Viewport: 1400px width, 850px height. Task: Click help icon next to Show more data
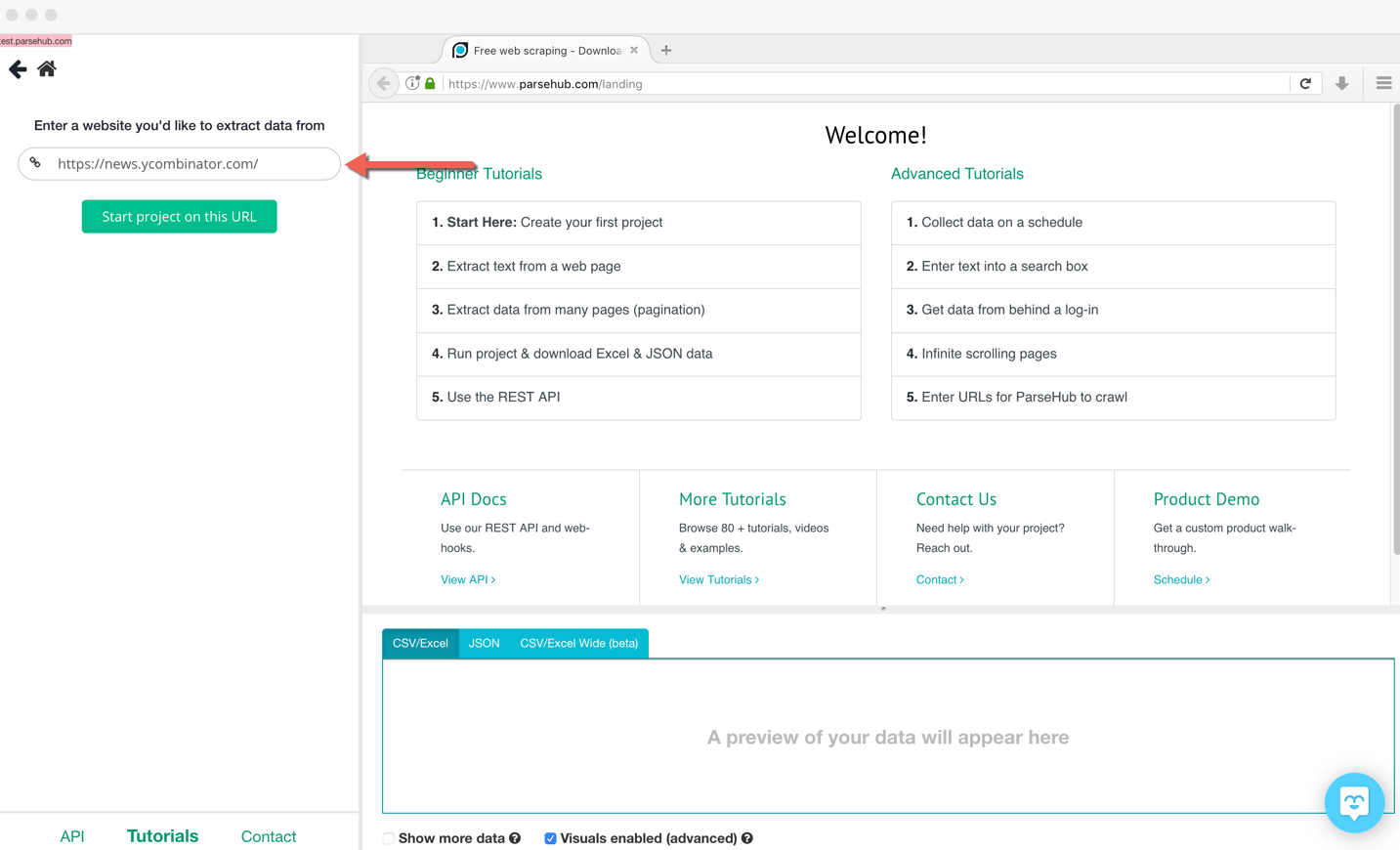tap(515, 838)
